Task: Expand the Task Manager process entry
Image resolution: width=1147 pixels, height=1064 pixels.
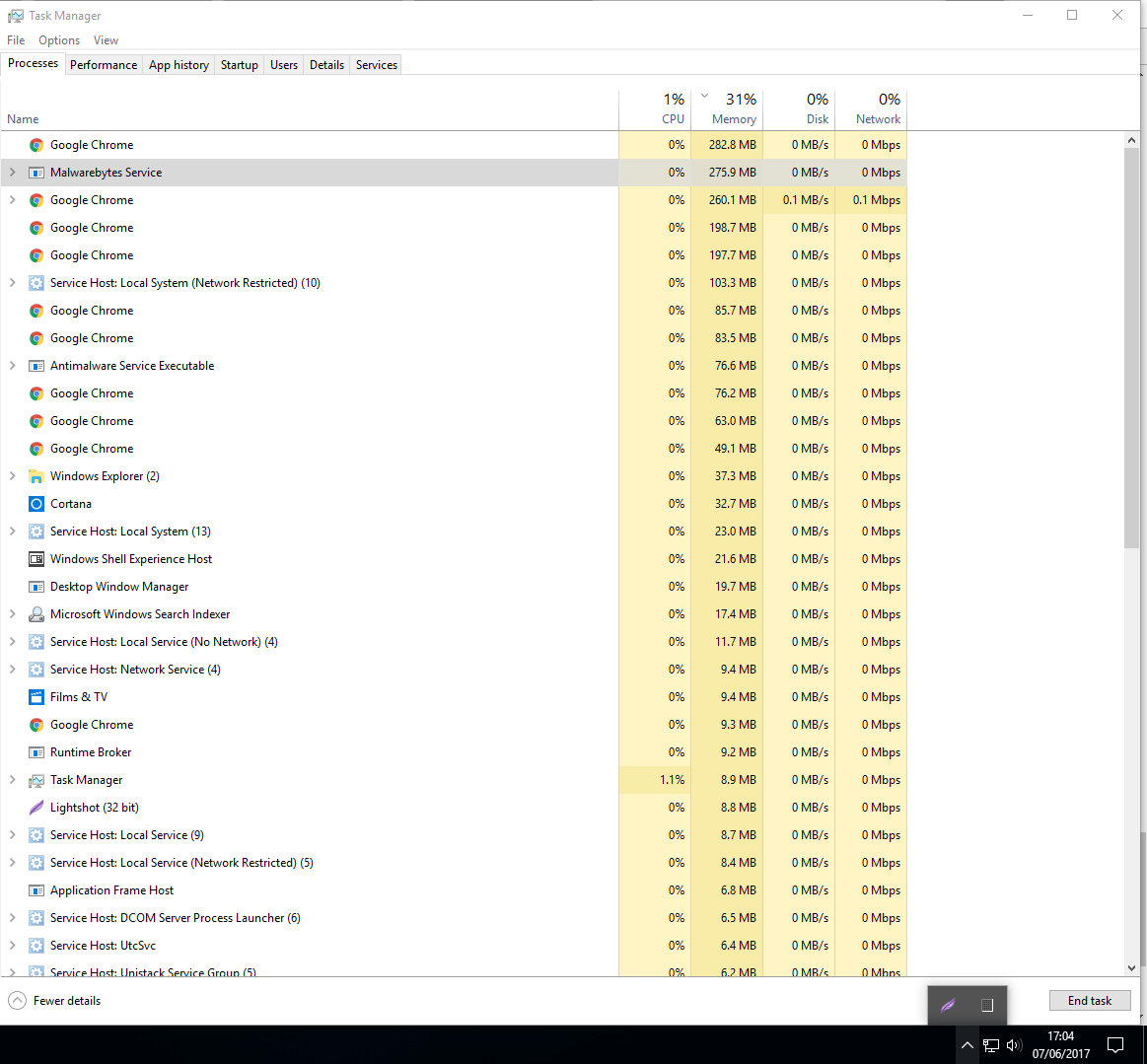Action: coord(13,780)
